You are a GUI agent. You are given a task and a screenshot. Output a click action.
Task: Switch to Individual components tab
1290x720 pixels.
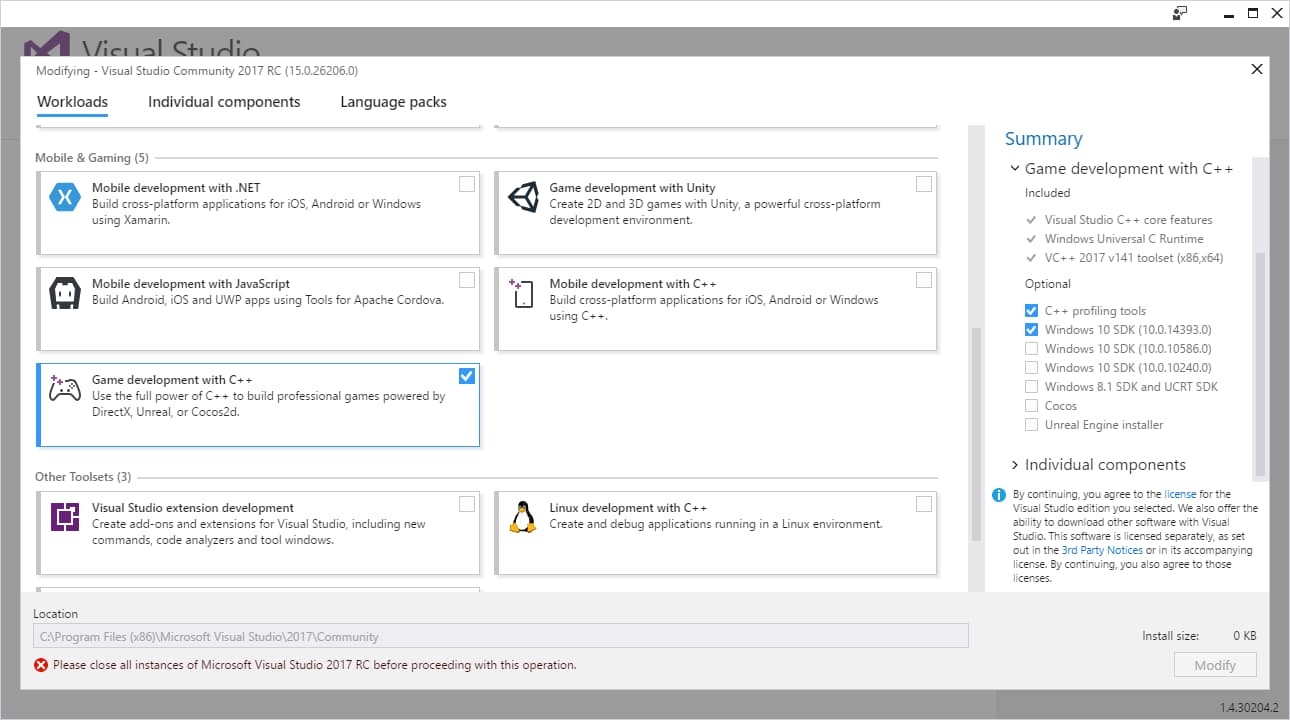coord(224,102)
